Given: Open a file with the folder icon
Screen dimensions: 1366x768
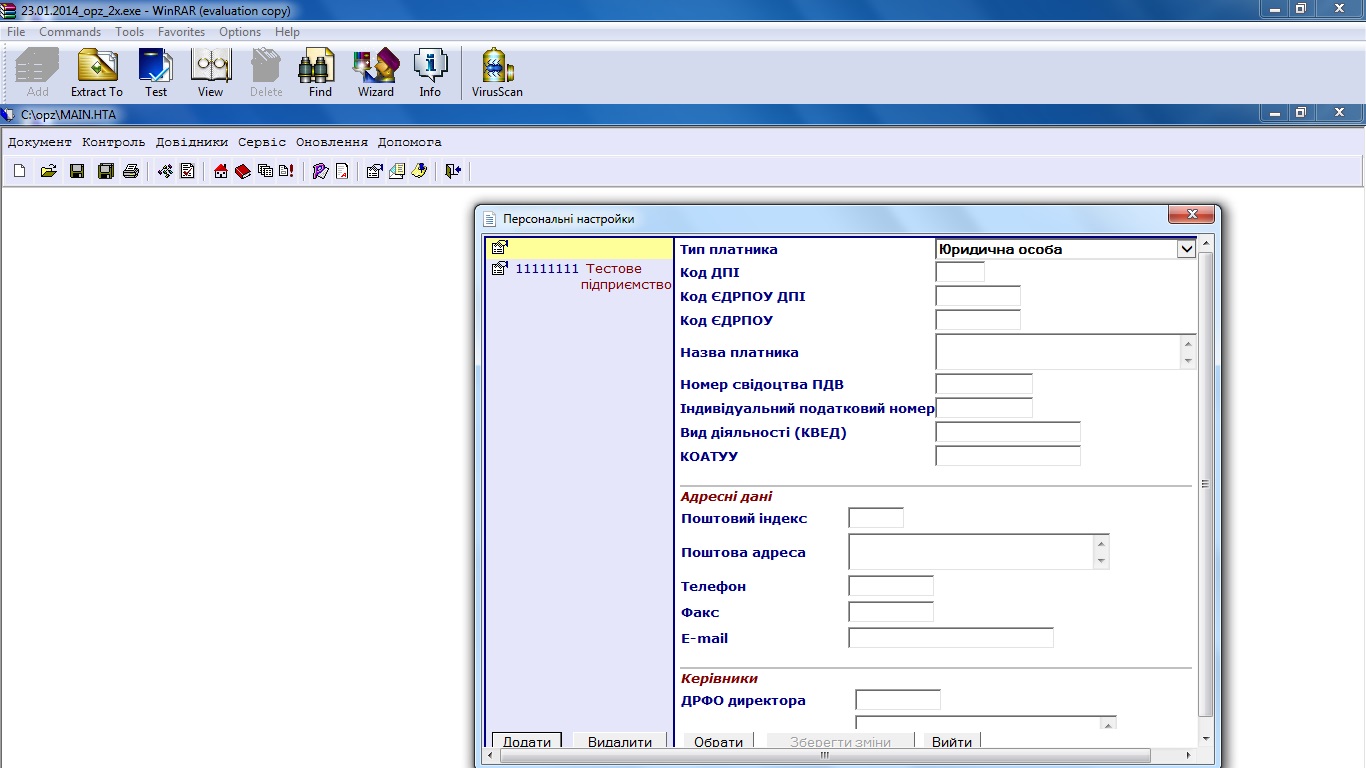Looking at the screenshot, I should click(x=48, y=171).
